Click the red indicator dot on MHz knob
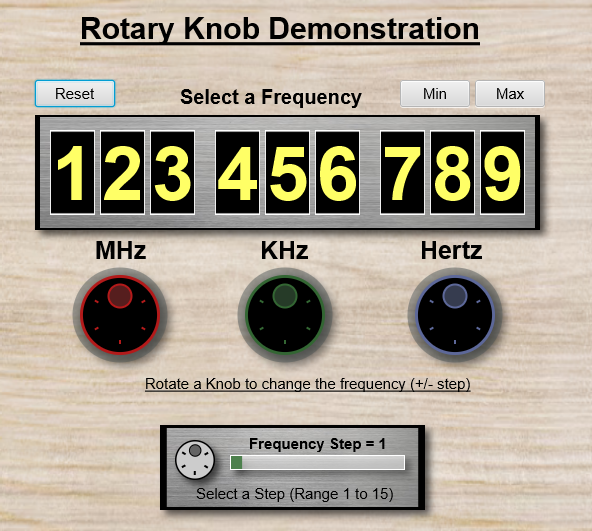This screenshot has width=592, height=531. [120, 296]
